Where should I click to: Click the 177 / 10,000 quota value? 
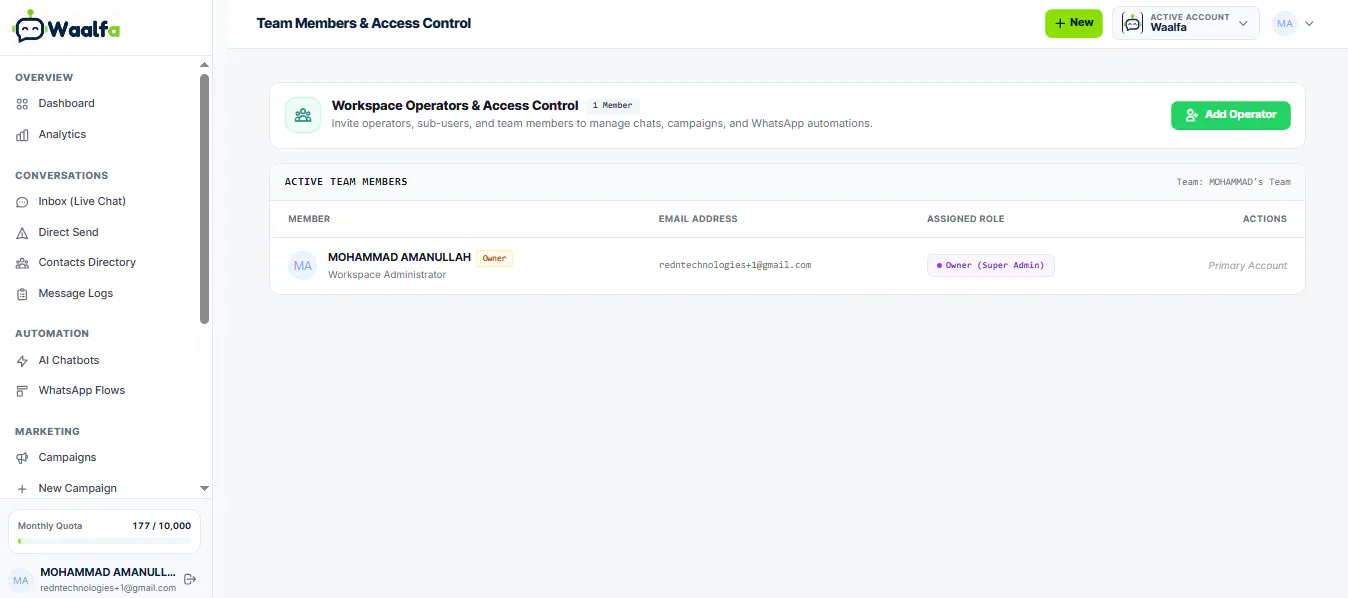coord(162,526)
